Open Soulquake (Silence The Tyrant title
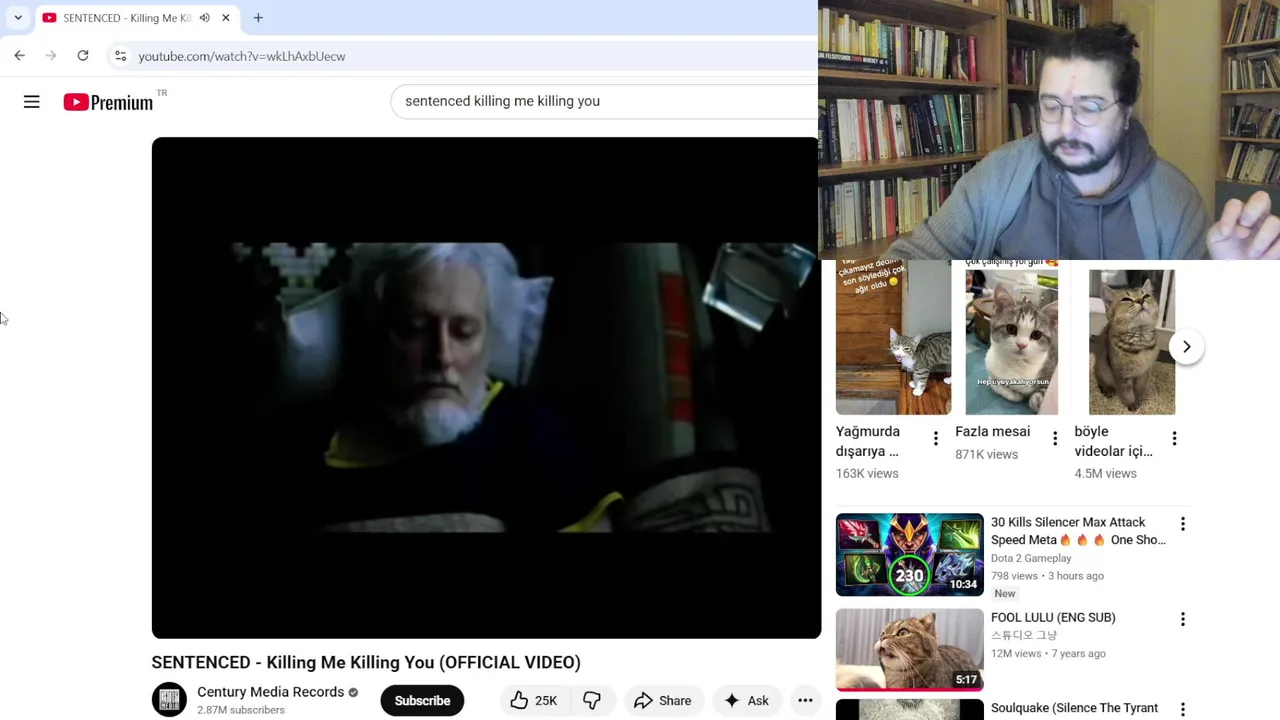Screen dimensions: 1280x720 click(x=1074, y=708)
